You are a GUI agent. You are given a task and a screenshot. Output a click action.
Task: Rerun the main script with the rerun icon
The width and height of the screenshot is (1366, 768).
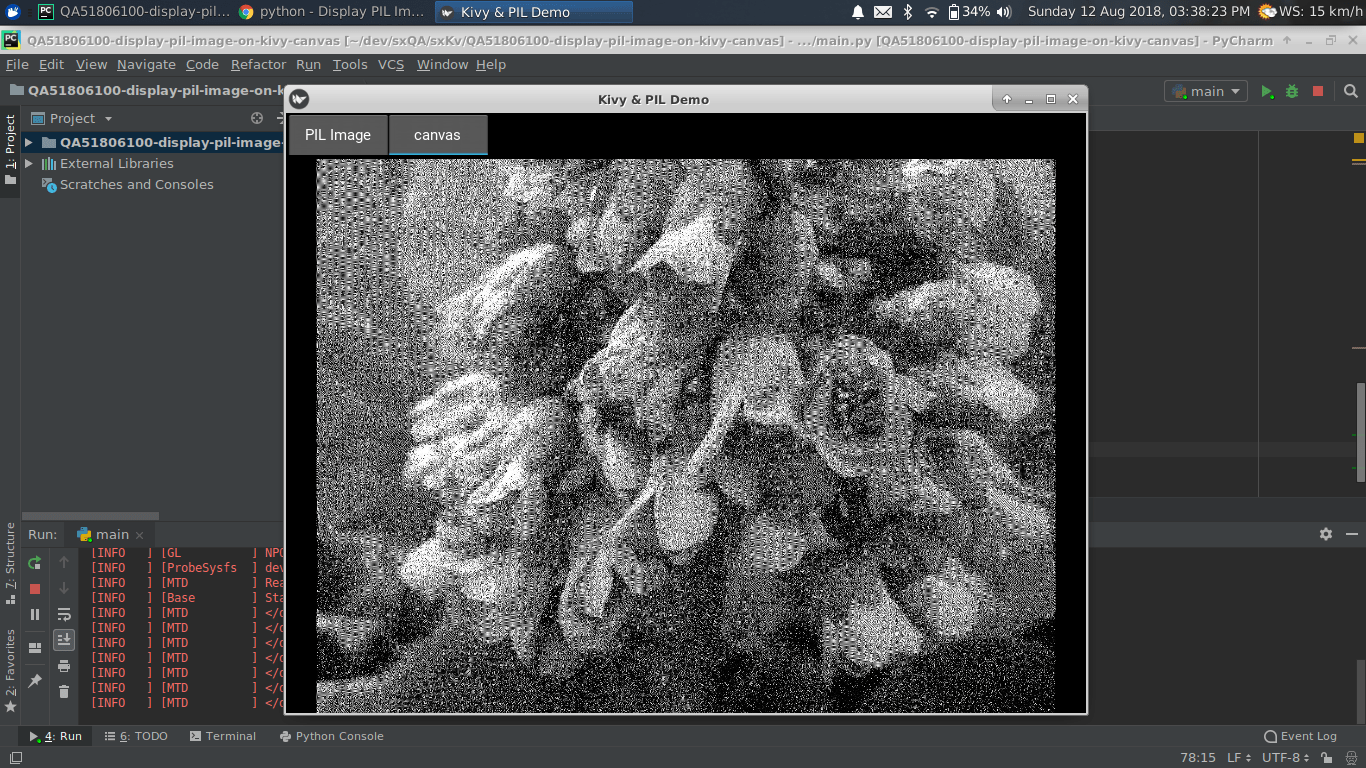(x=33, y=563)
